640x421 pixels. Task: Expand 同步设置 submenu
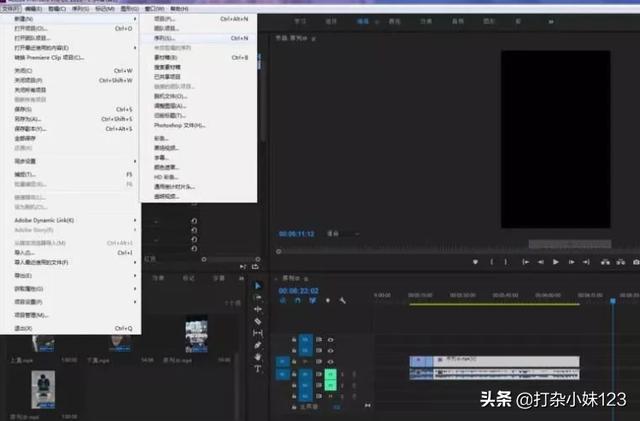click(135, 161)
